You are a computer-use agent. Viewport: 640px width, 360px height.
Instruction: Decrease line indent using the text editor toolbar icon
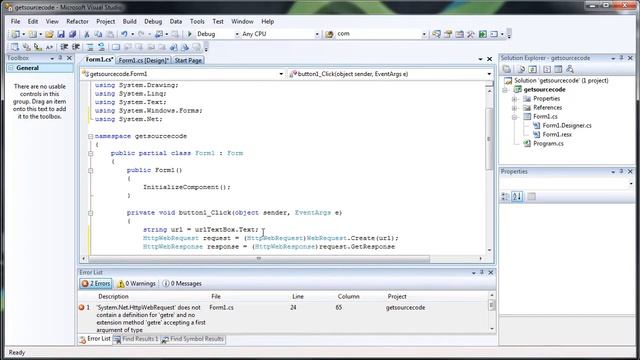coord(64,47)
